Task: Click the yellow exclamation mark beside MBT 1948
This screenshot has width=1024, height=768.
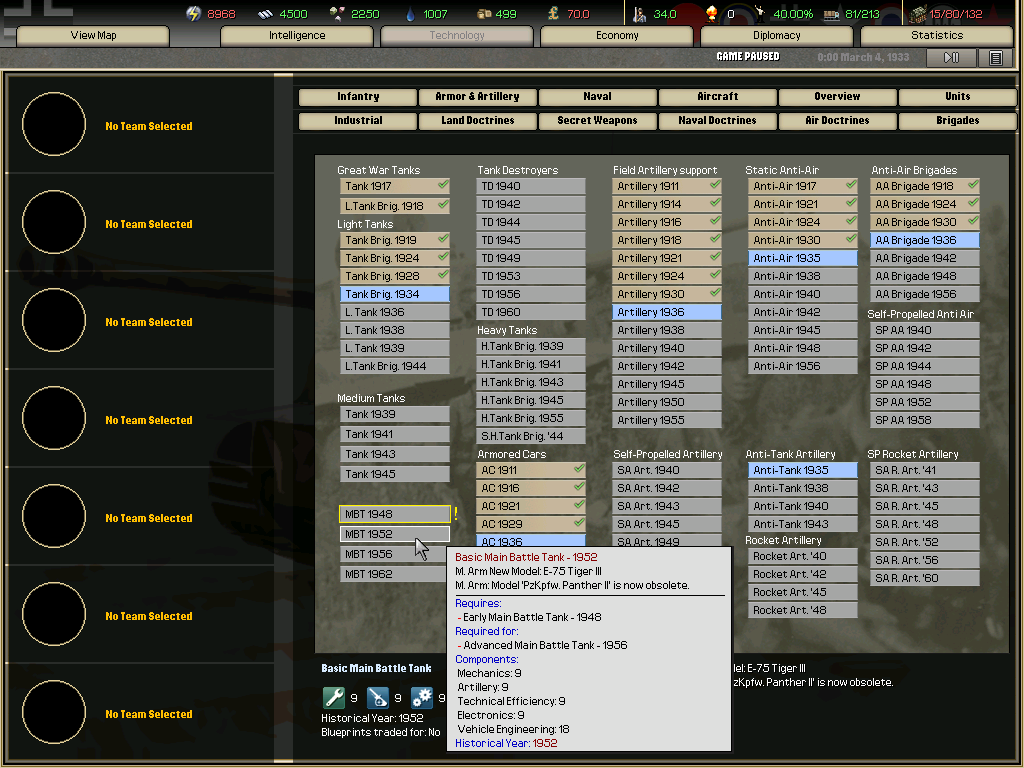Action: 456,514
